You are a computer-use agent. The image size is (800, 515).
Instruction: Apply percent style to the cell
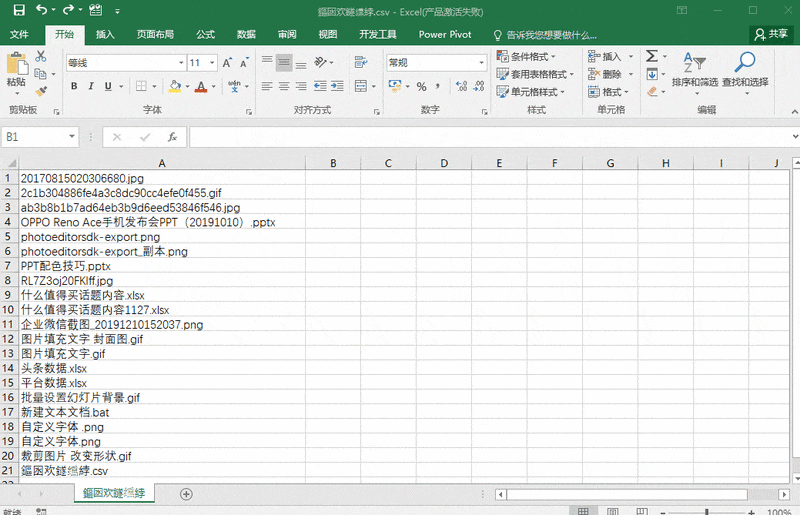tap(421, 87)
